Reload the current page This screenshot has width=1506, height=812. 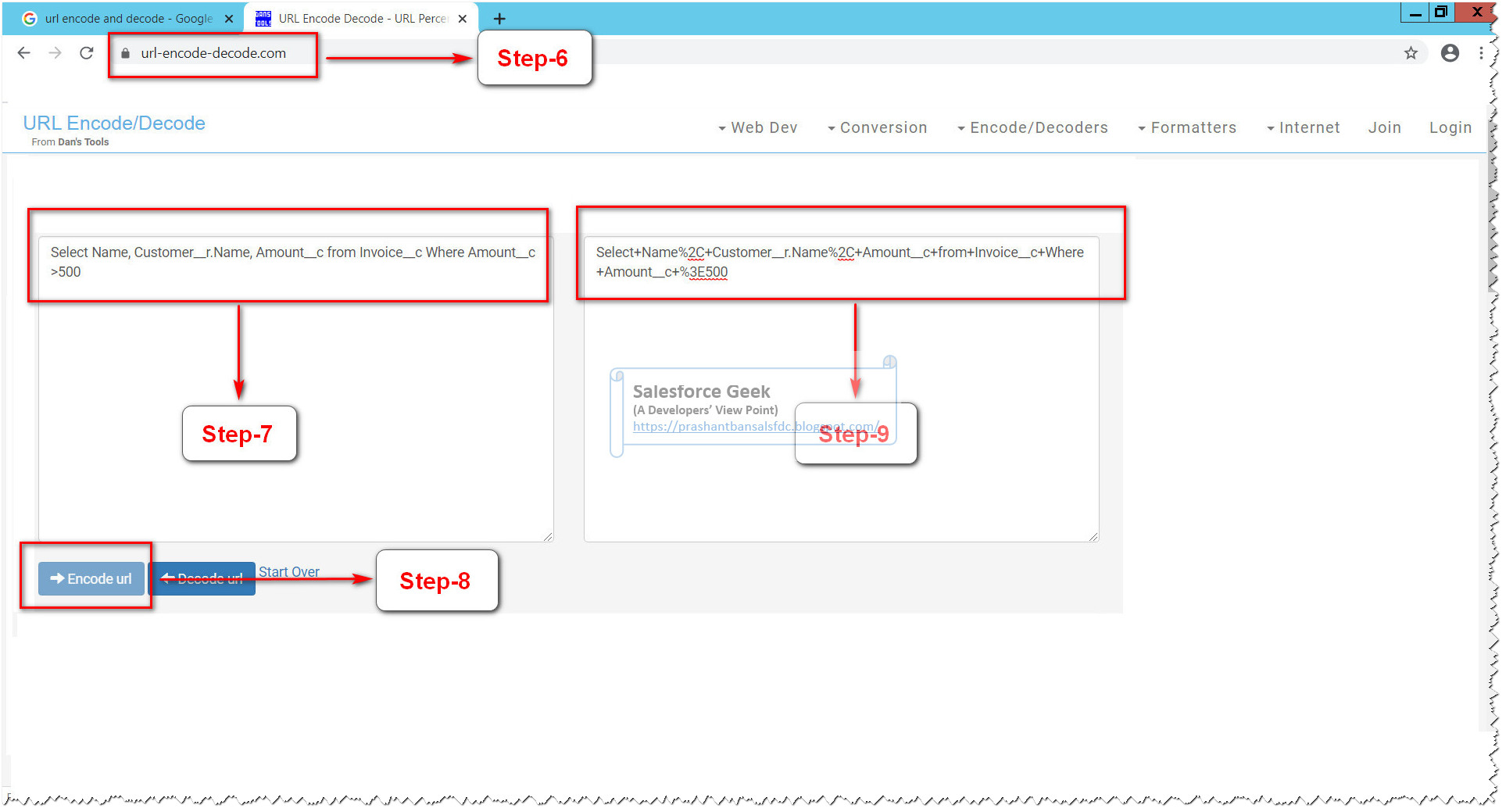coord(86,52)
